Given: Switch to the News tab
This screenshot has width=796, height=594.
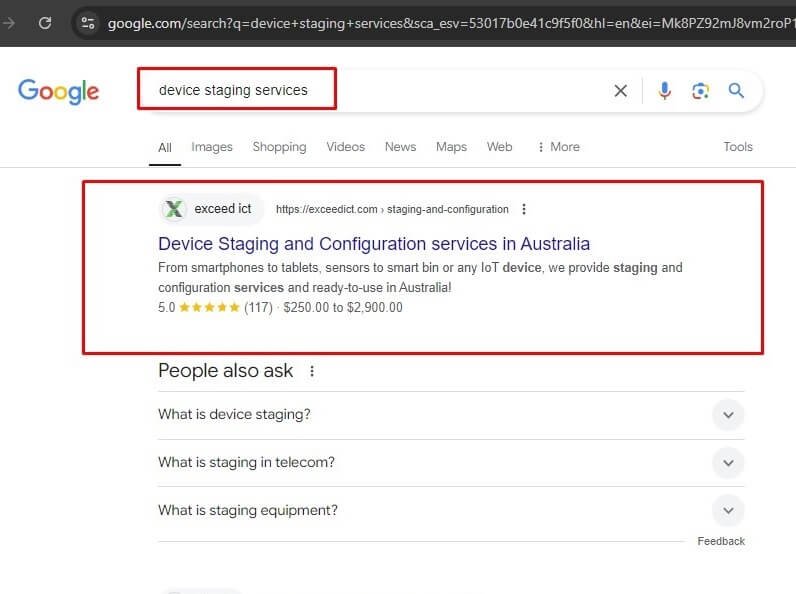Looking at the screenshot, I should pos(400,147).
